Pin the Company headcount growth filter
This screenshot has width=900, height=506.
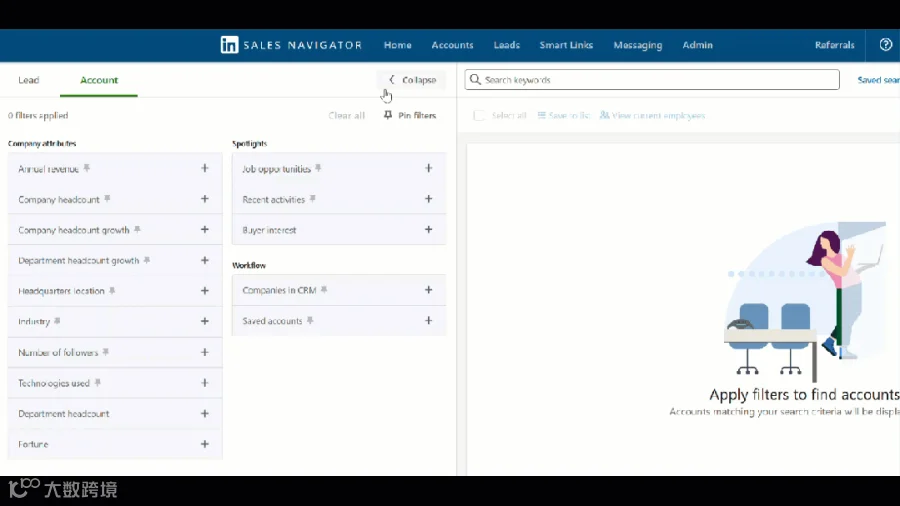[137, 229]
